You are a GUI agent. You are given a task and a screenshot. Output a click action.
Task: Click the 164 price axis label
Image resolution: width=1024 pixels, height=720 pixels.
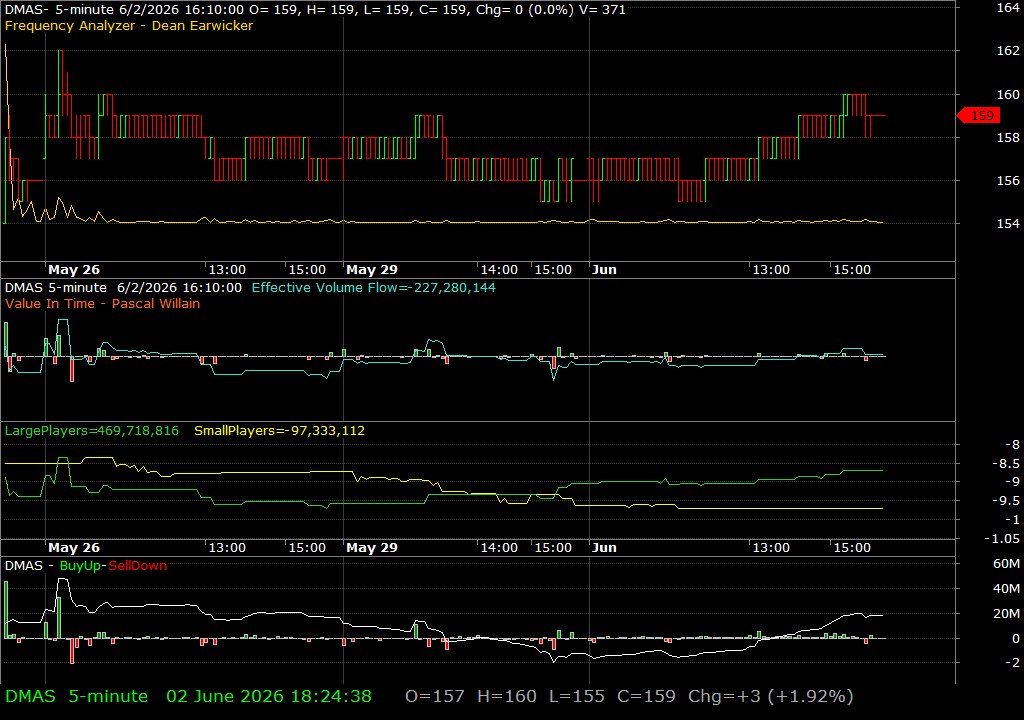coord(1008,8)
